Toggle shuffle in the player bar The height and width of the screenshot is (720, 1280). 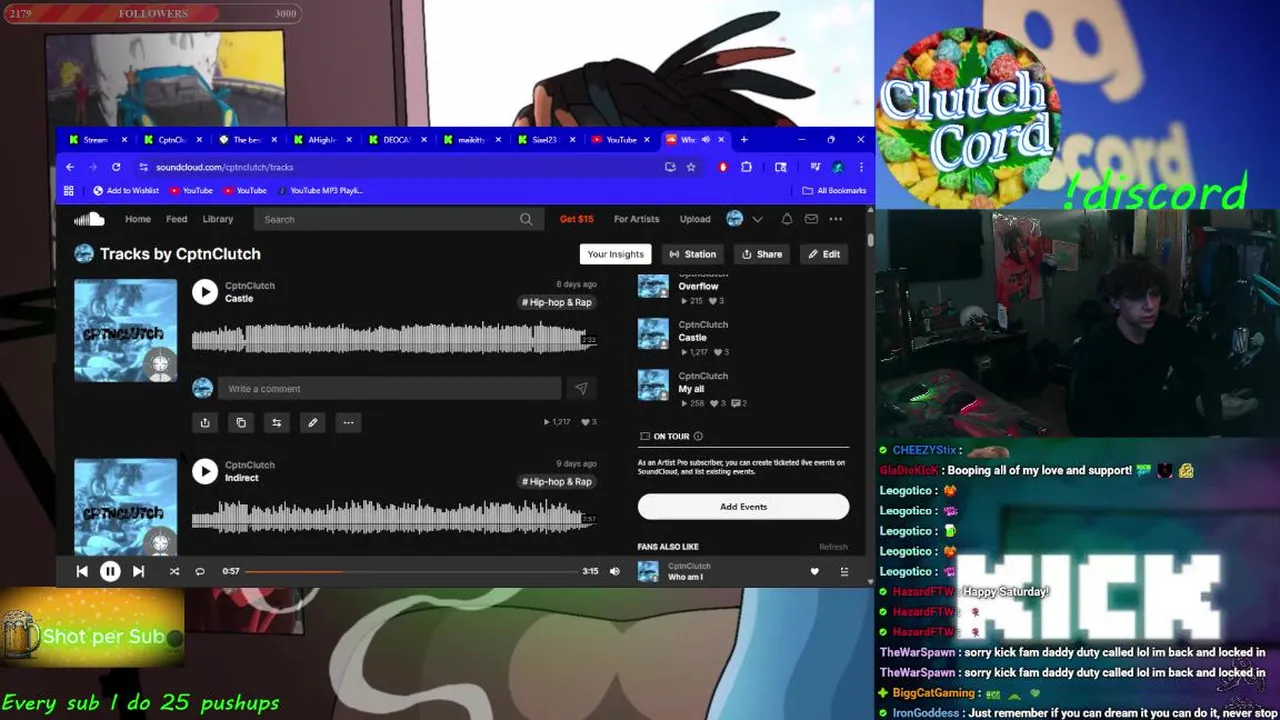click(174, 571)
